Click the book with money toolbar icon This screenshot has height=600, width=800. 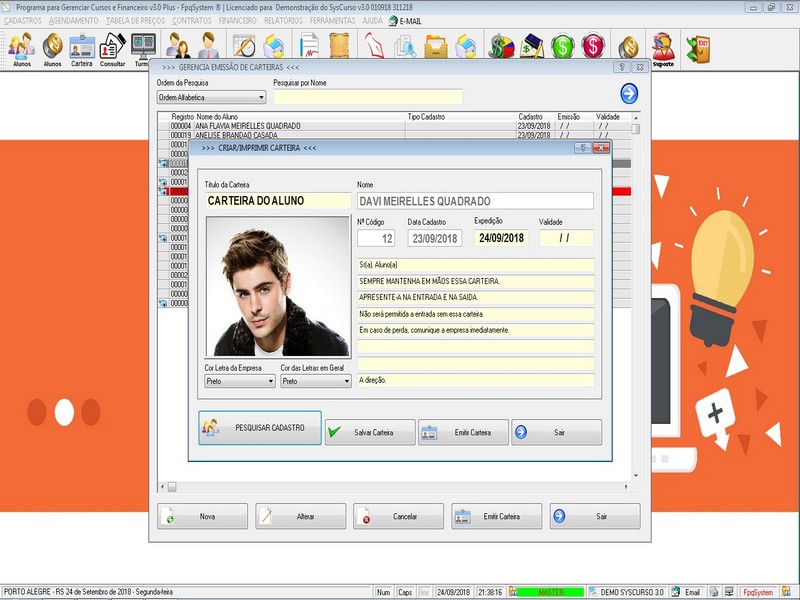[532, 46]
